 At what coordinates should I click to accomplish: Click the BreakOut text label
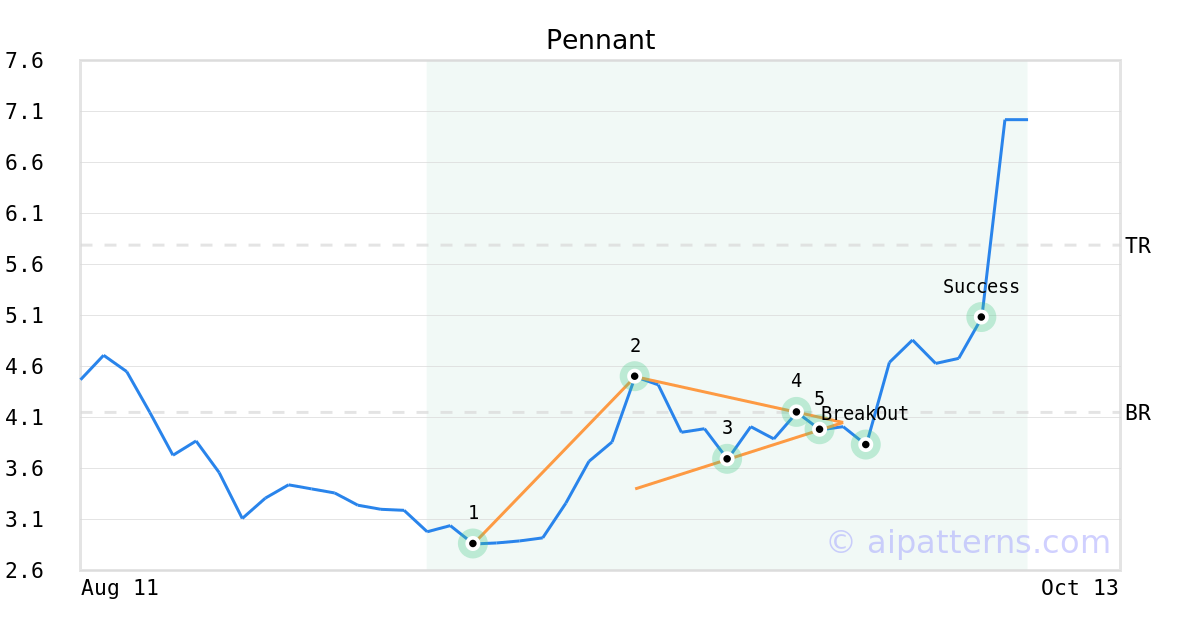point(865,414)
